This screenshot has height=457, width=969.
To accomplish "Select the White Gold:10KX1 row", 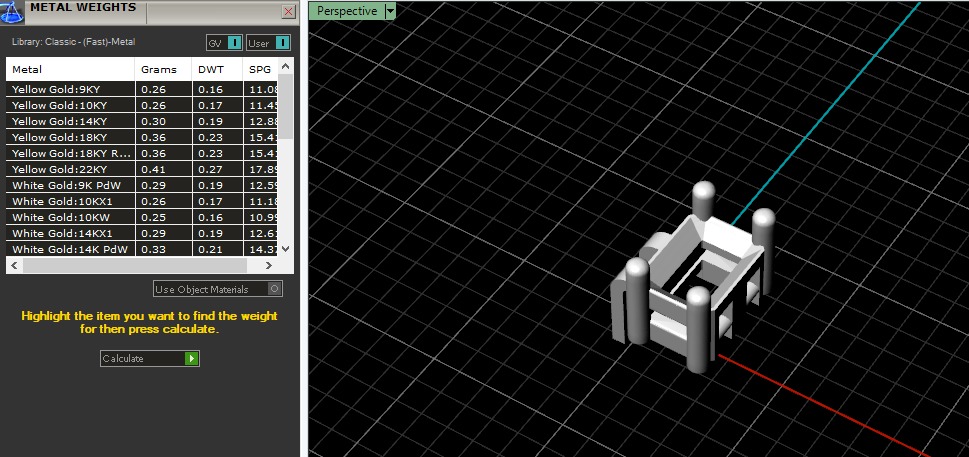I will point(142,201).
